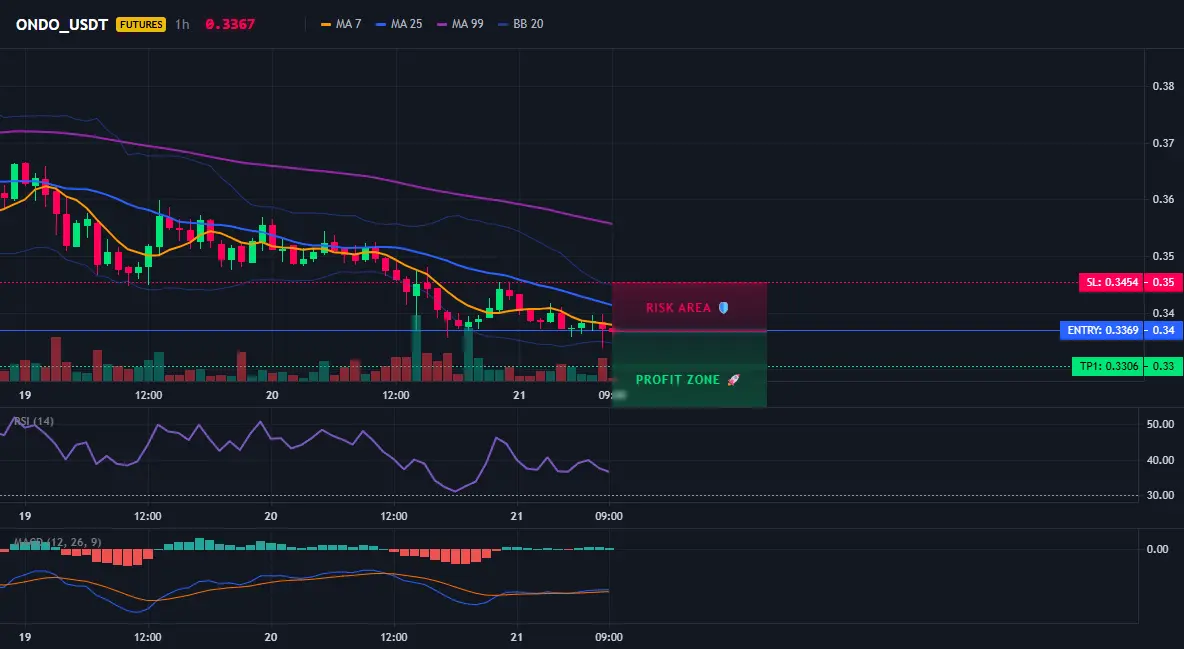1184x649 pixels.
Task: Select the 1h timeframe label
Action: [182, 24]
